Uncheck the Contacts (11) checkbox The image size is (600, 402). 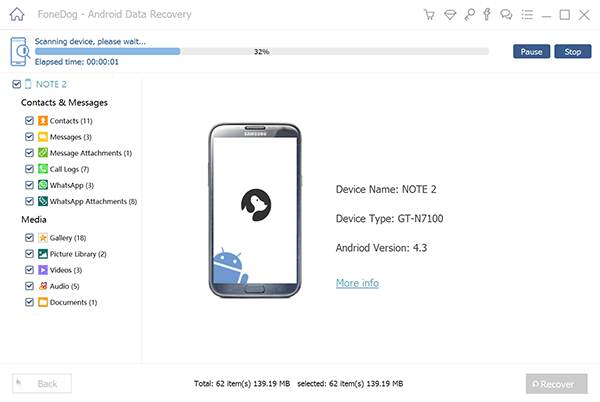pos(29,121)
